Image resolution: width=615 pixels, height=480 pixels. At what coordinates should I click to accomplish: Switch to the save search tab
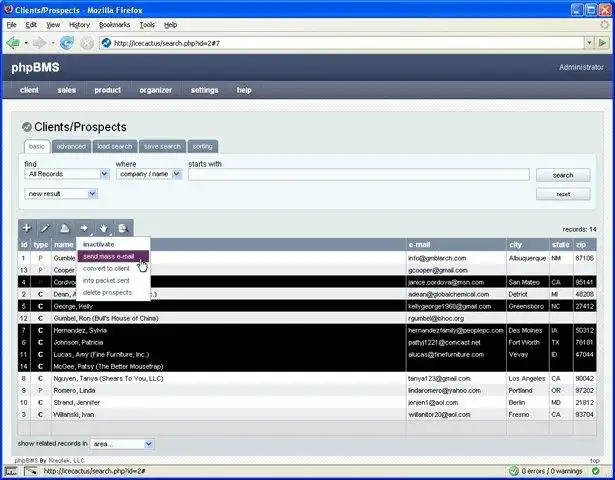pos(162,146)
